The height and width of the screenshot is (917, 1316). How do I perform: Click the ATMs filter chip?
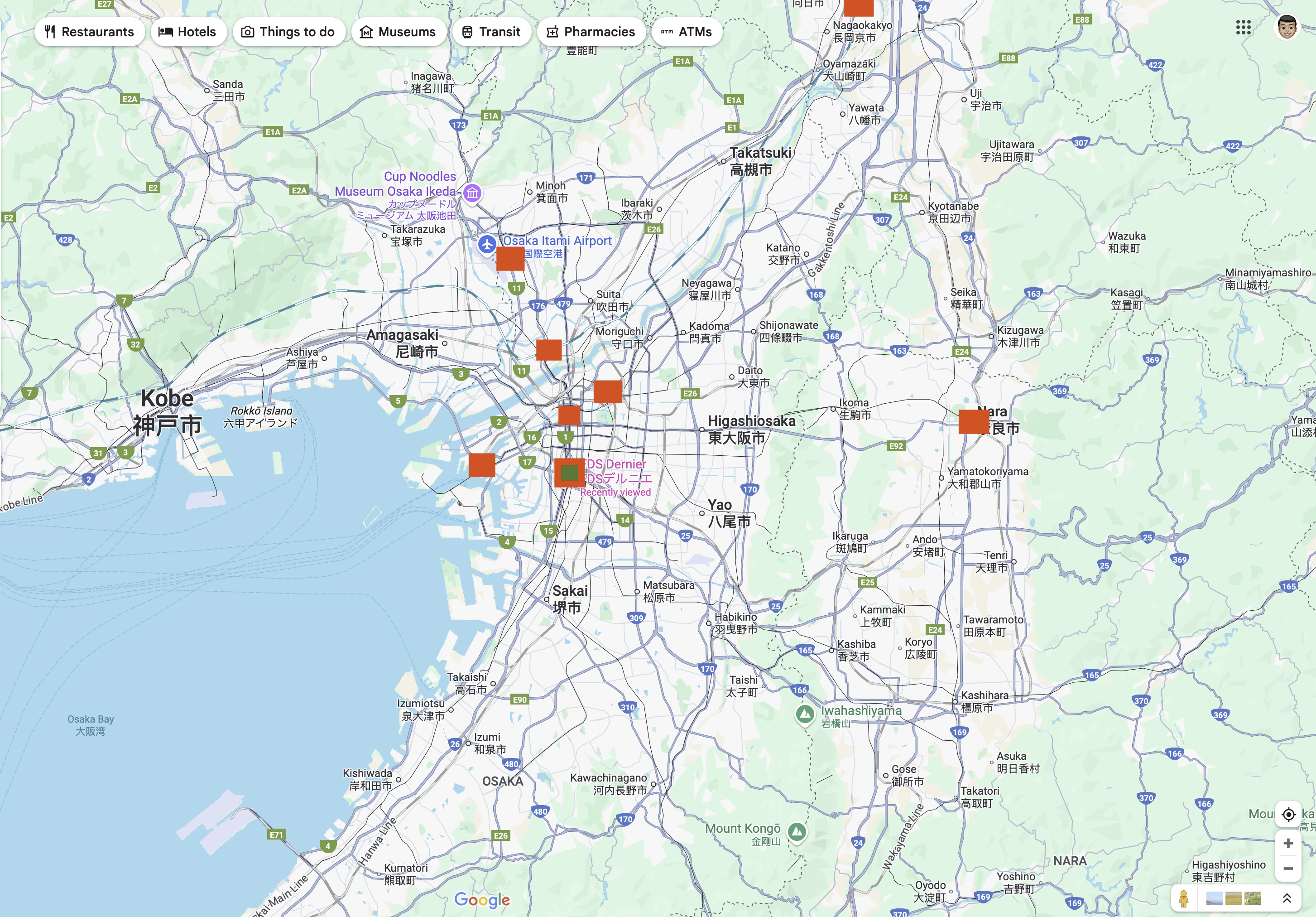tap(687, 32)
